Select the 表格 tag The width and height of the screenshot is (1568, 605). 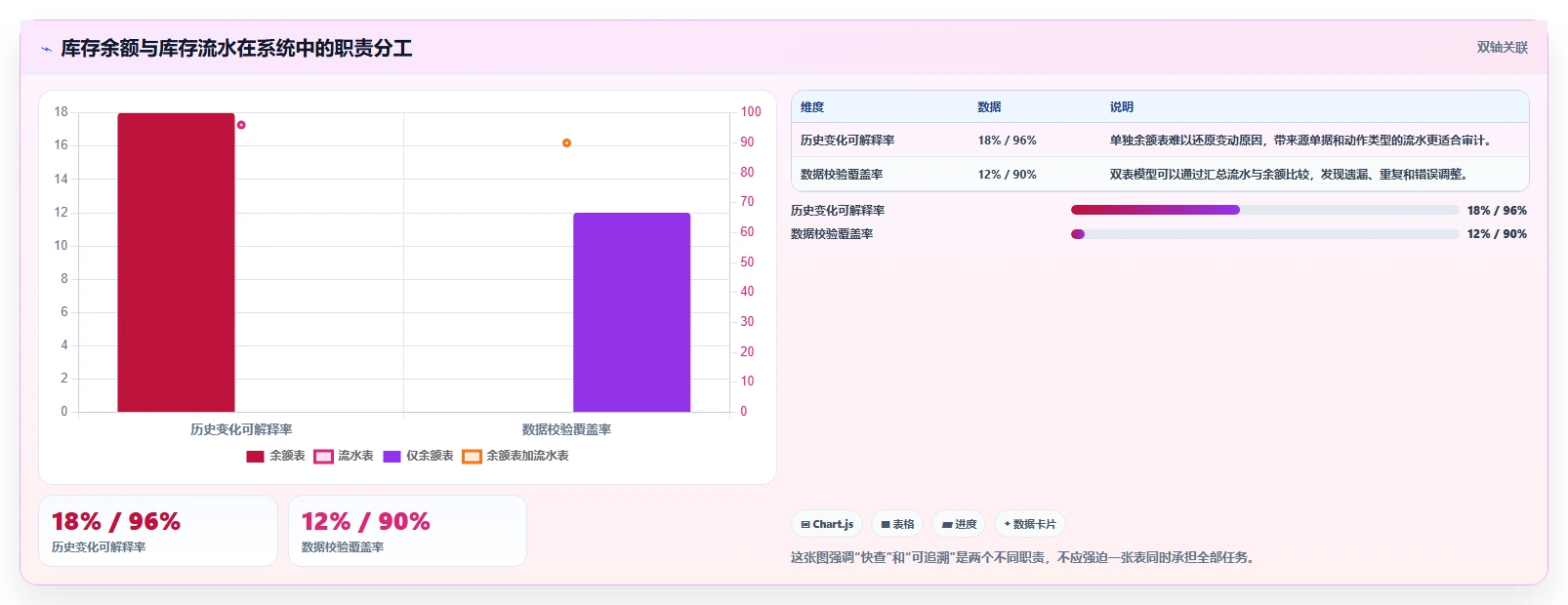pyautogui.click(x=897, y=524)
